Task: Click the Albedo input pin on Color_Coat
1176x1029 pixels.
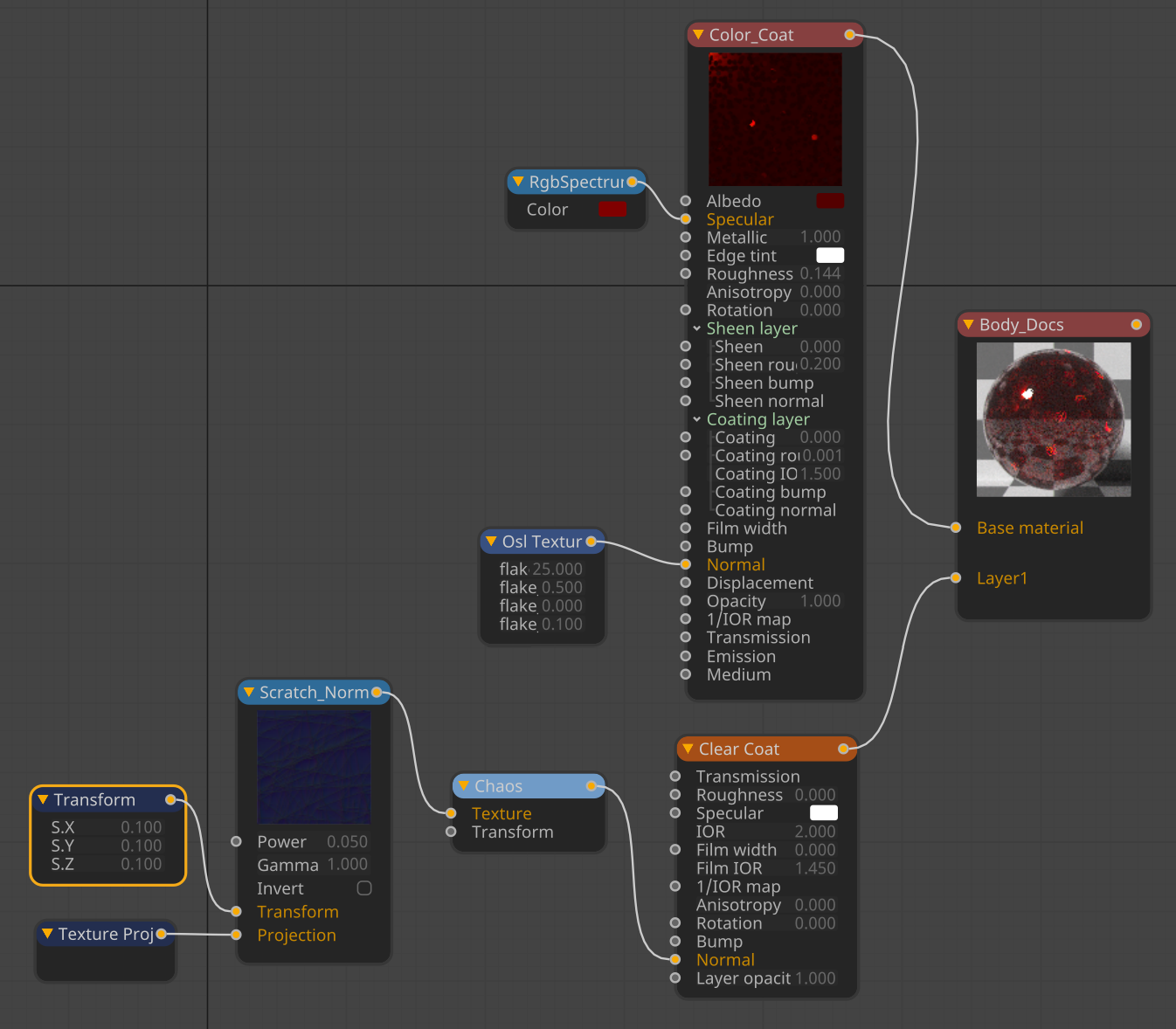Action: tap(686, 202)
